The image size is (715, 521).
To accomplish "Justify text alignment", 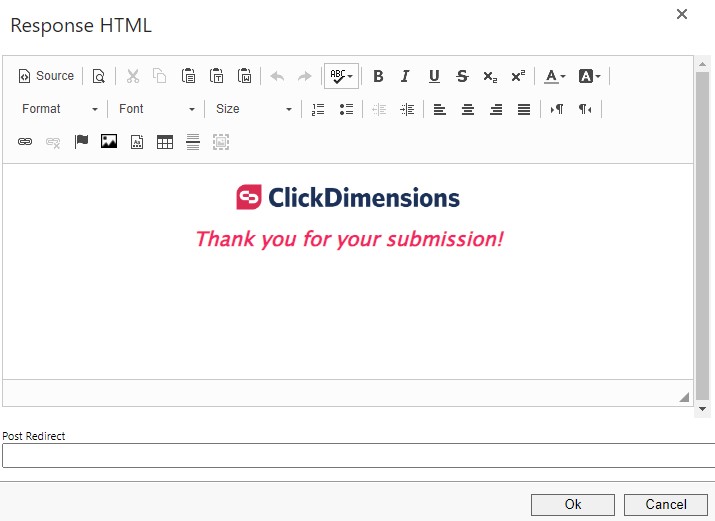I will pyautogui.click(x=524, y=109).
